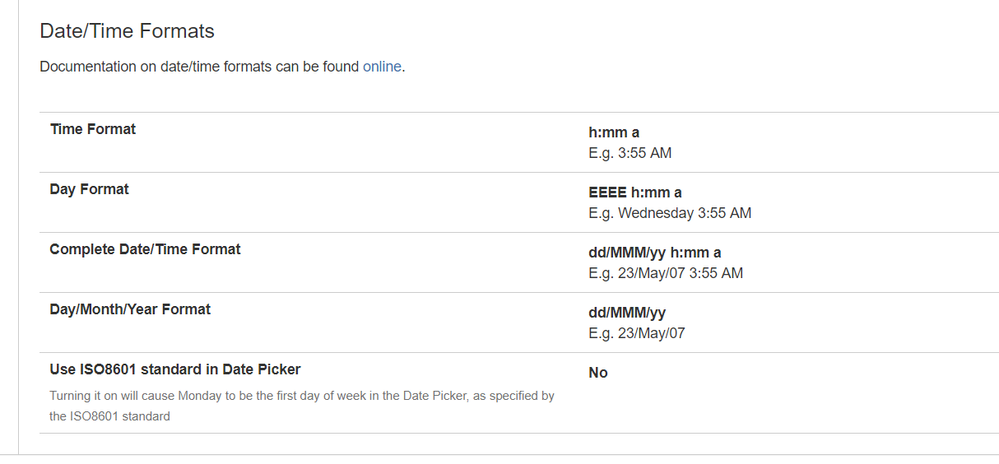The height and width of the screenshot is (464, 999).
Task: Select 'Use ISO8601 standard in Date Picker' label
Action: tap(175, 369)
